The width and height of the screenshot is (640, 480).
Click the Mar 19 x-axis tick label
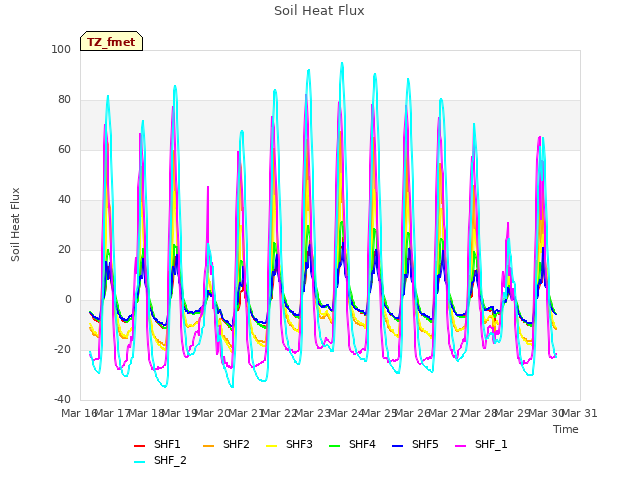(178, 413)
